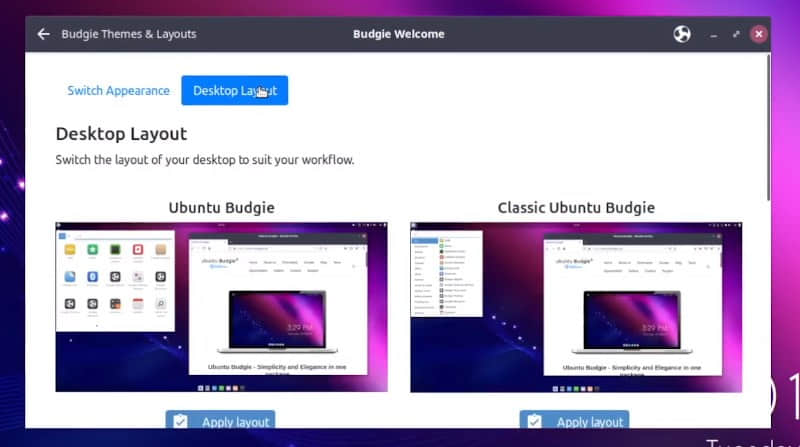Viewport: 800px width, 447px height.
Task: Close the Budgie Welcome window
Action: tap(759, 34)
